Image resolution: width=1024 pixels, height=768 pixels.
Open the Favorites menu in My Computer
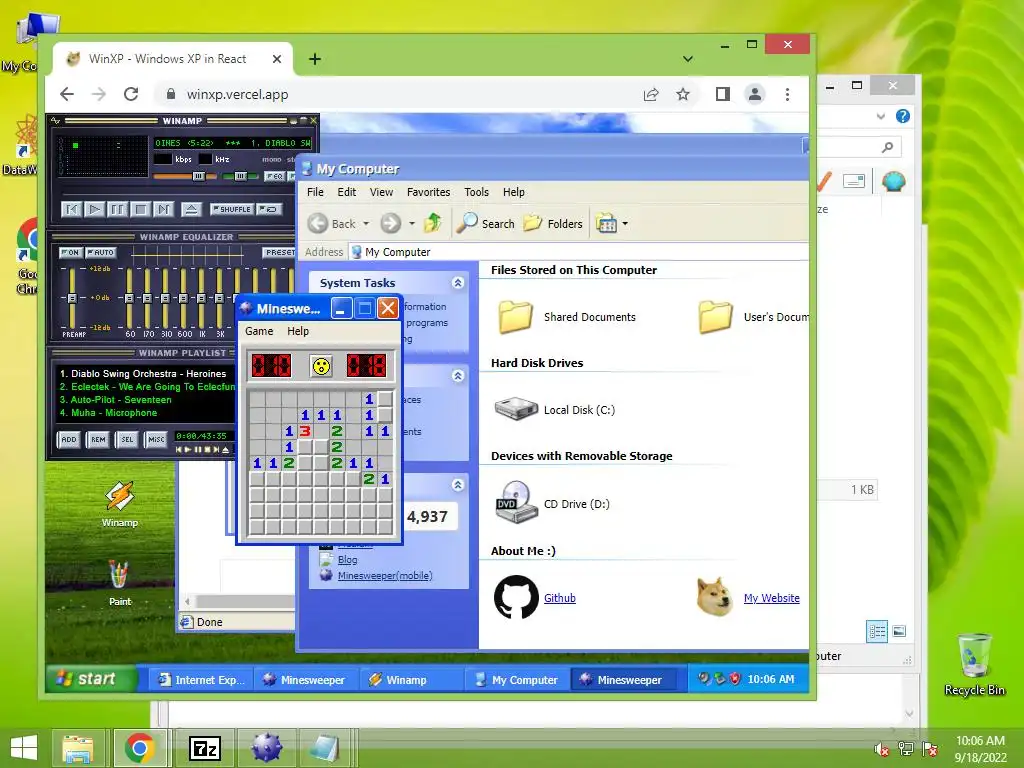coord(428,192)
